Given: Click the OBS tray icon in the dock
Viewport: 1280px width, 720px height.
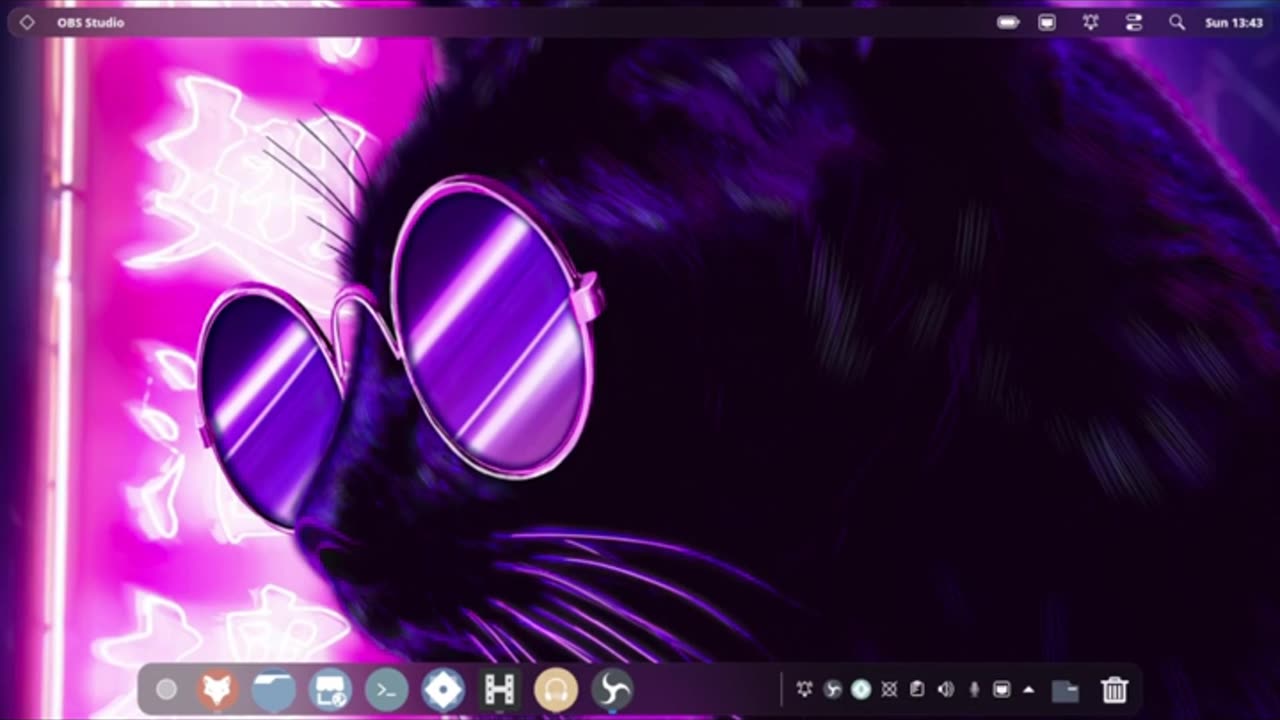Looking at the screenshot, I should 832,689.
